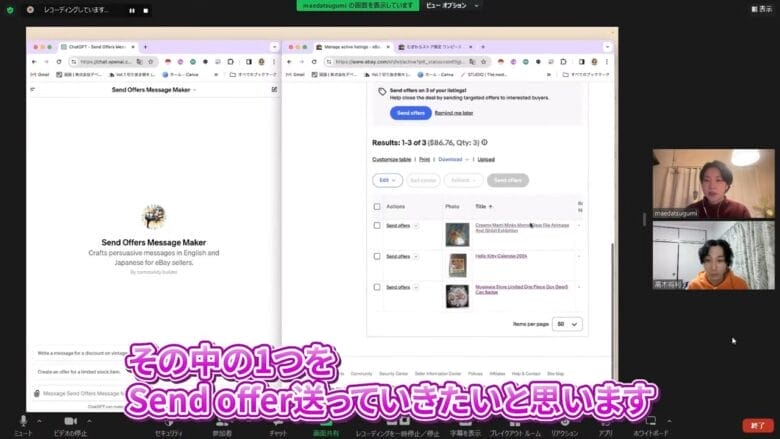Check the Hello Kitty Calendar listing checkbox
The width and height of the screenshot is (780, 439).
(x=377, y=257)
